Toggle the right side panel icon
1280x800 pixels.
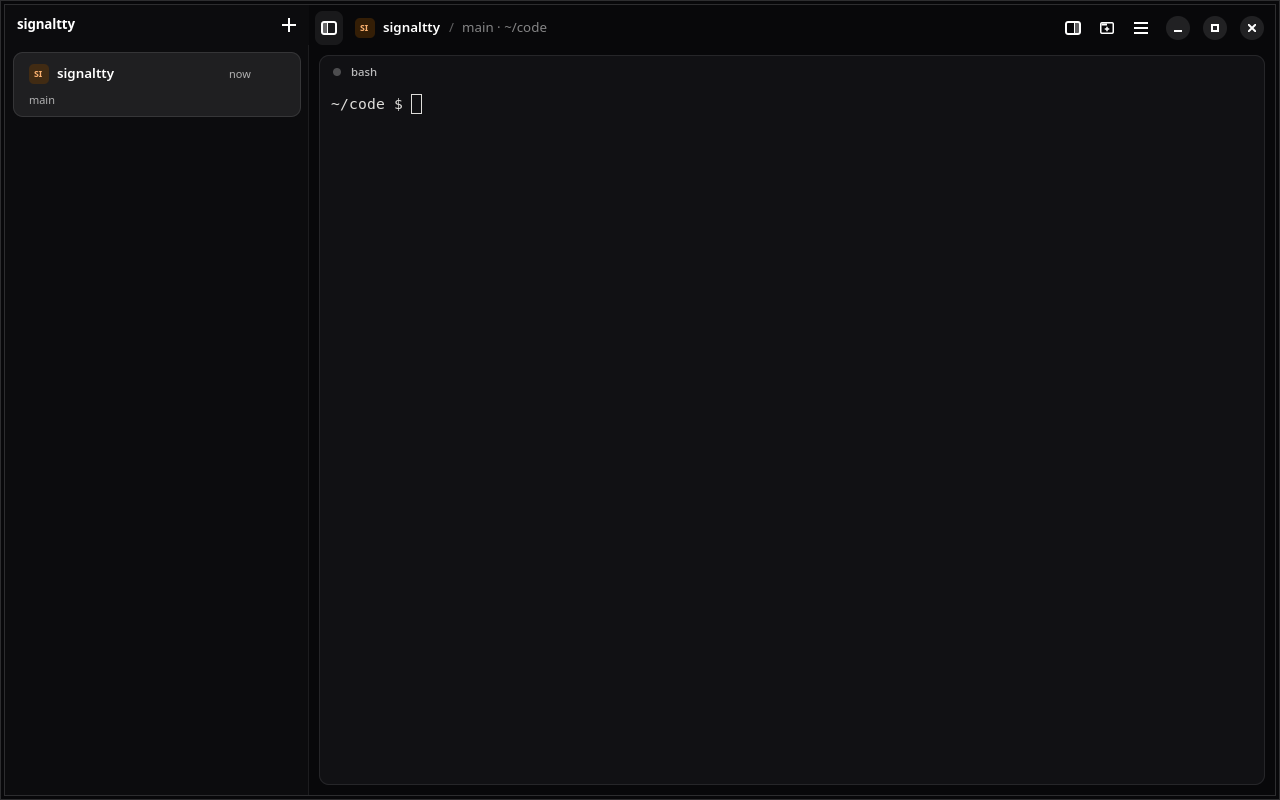(1073, 28)
